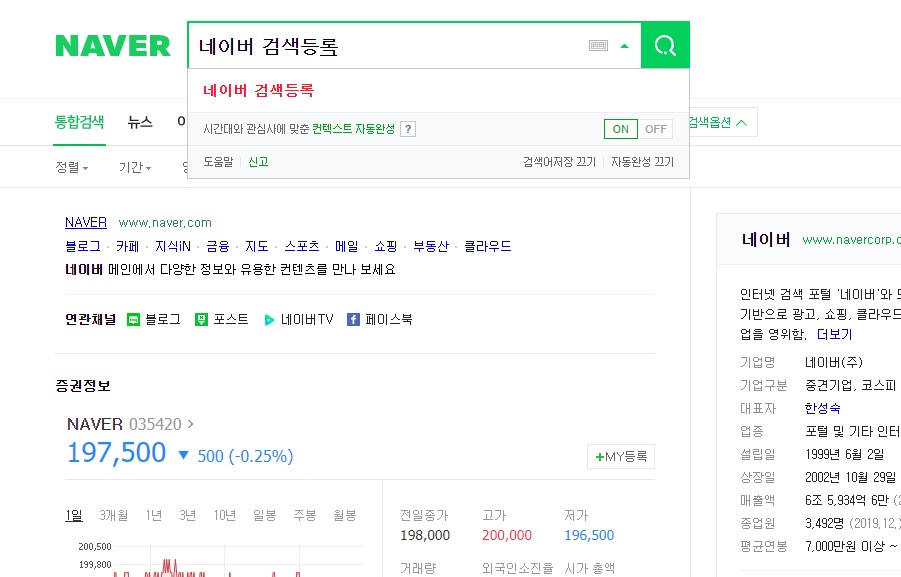Image resolution: width=901 pixels, height=577 pixels.
Task: Open the 기간 dropdown
Action: click(x=135, y=167)
